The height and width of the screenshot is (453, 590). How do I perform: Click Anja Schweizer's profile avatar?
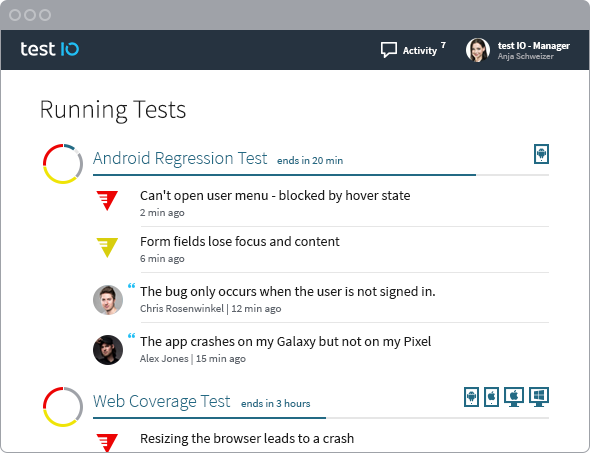(x=477, y=50)
